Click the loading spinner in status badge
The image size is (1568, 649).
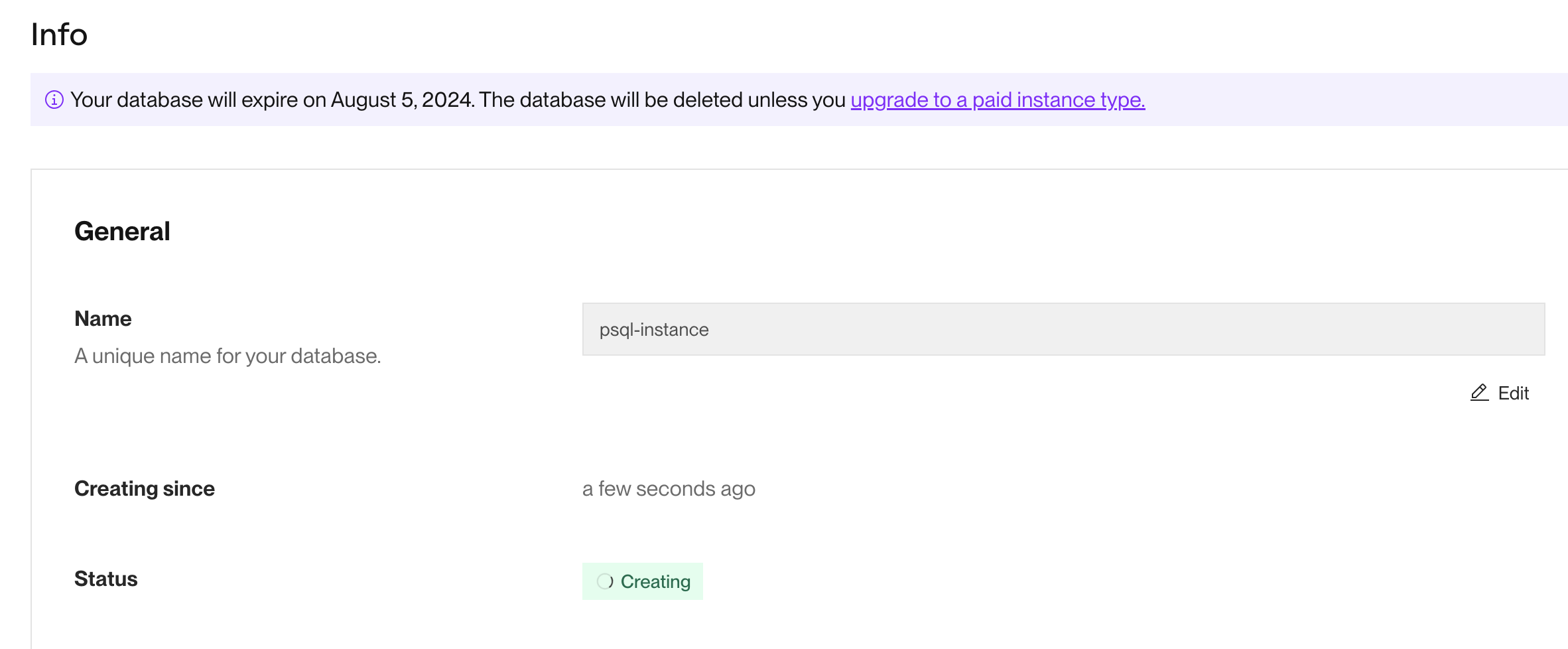click(x=604, y=581)
